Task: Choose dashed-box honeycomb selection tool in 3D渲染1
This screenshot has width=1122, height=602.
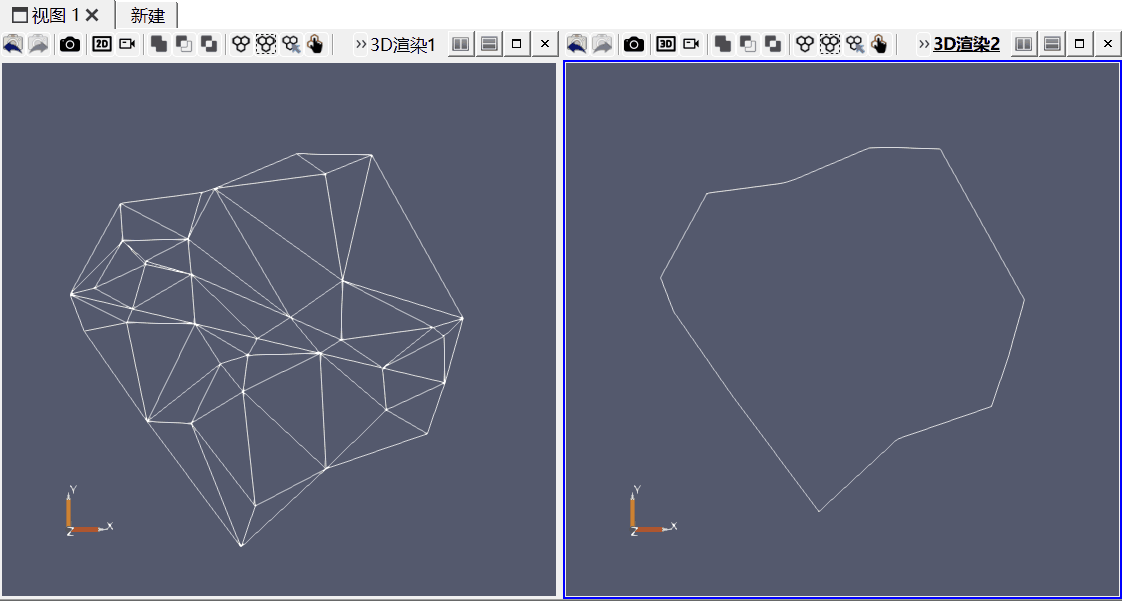Action: pos(266,44)
